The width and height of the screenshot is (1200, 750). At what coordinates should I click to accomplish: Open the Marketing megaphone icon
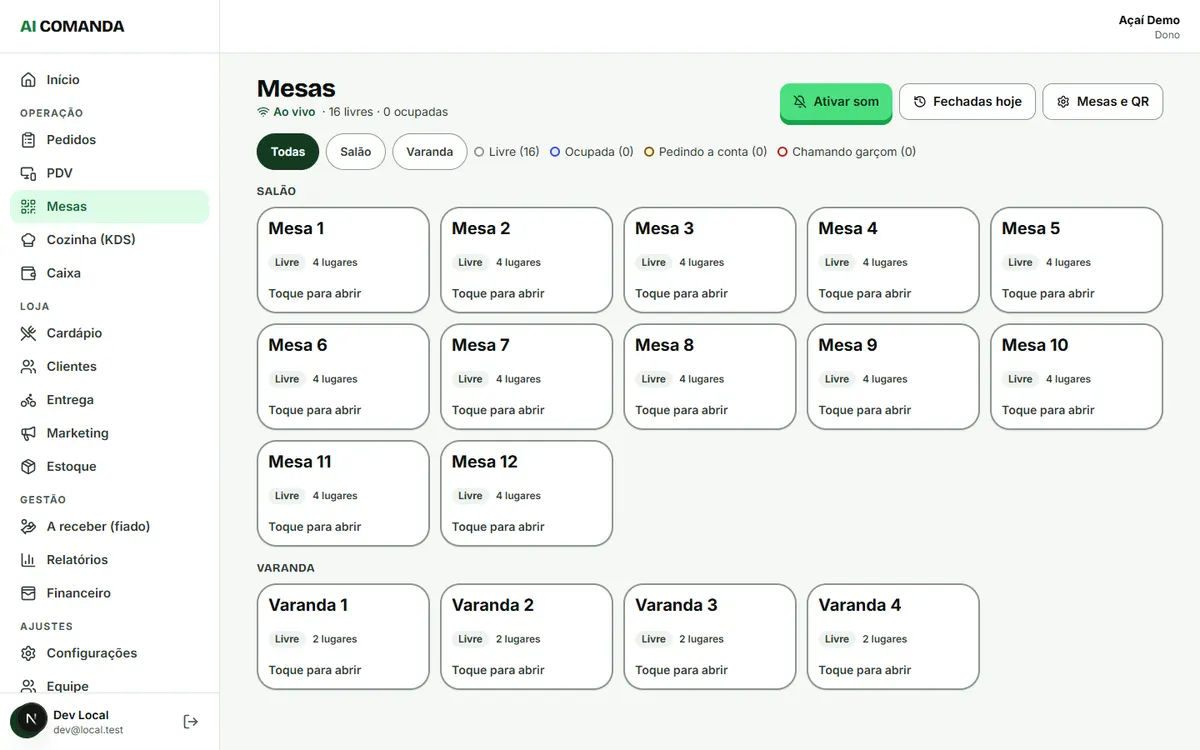click(28, 433)
